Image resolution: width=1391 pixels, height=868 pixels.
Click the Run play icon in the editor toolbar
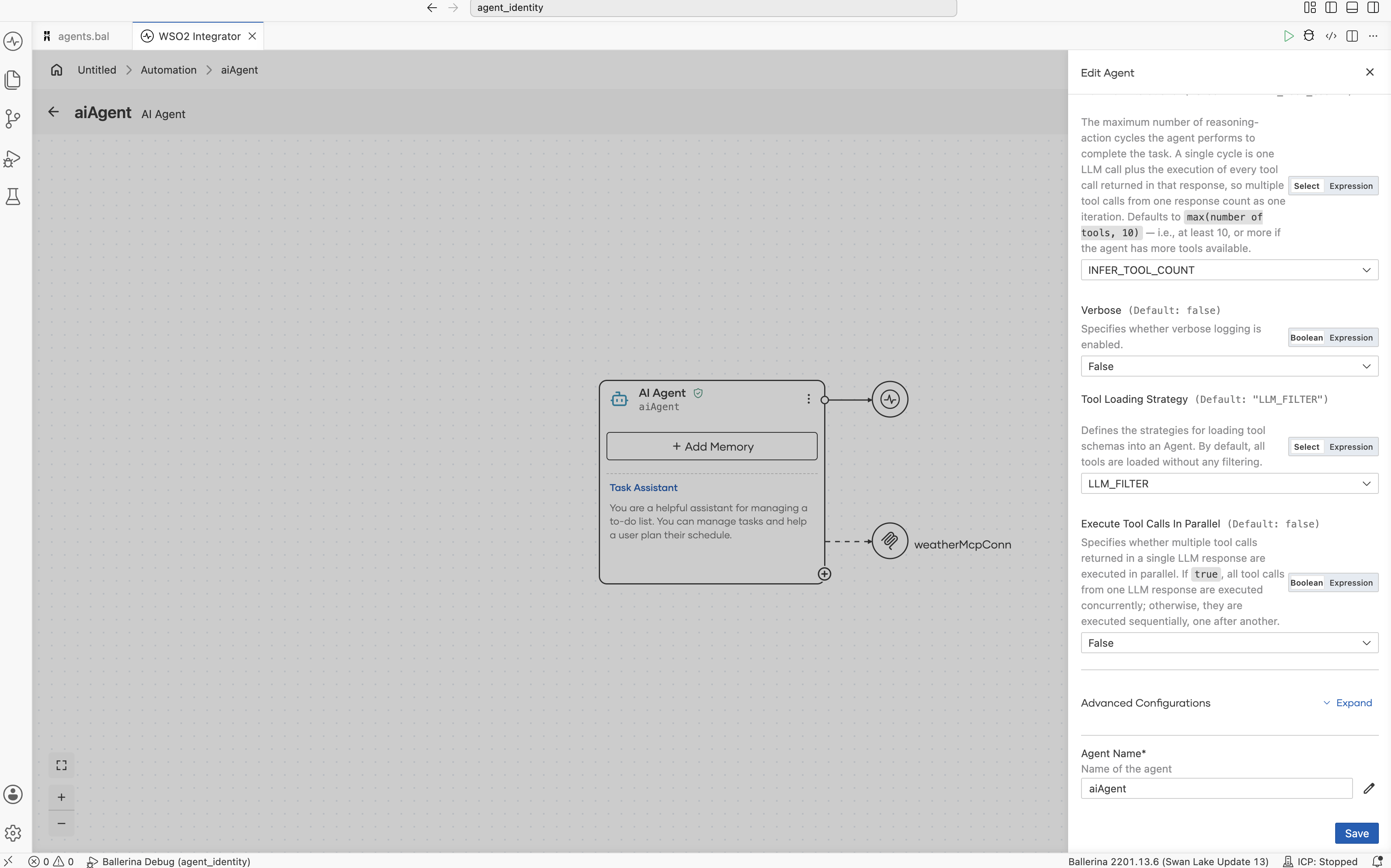(1288, 36)
